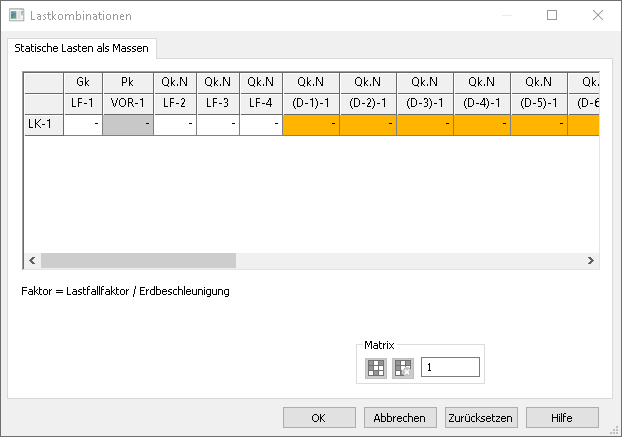Click the Matrix fill grid icon
The height and width of the screenshot is (437, 622).
(376, 368)
